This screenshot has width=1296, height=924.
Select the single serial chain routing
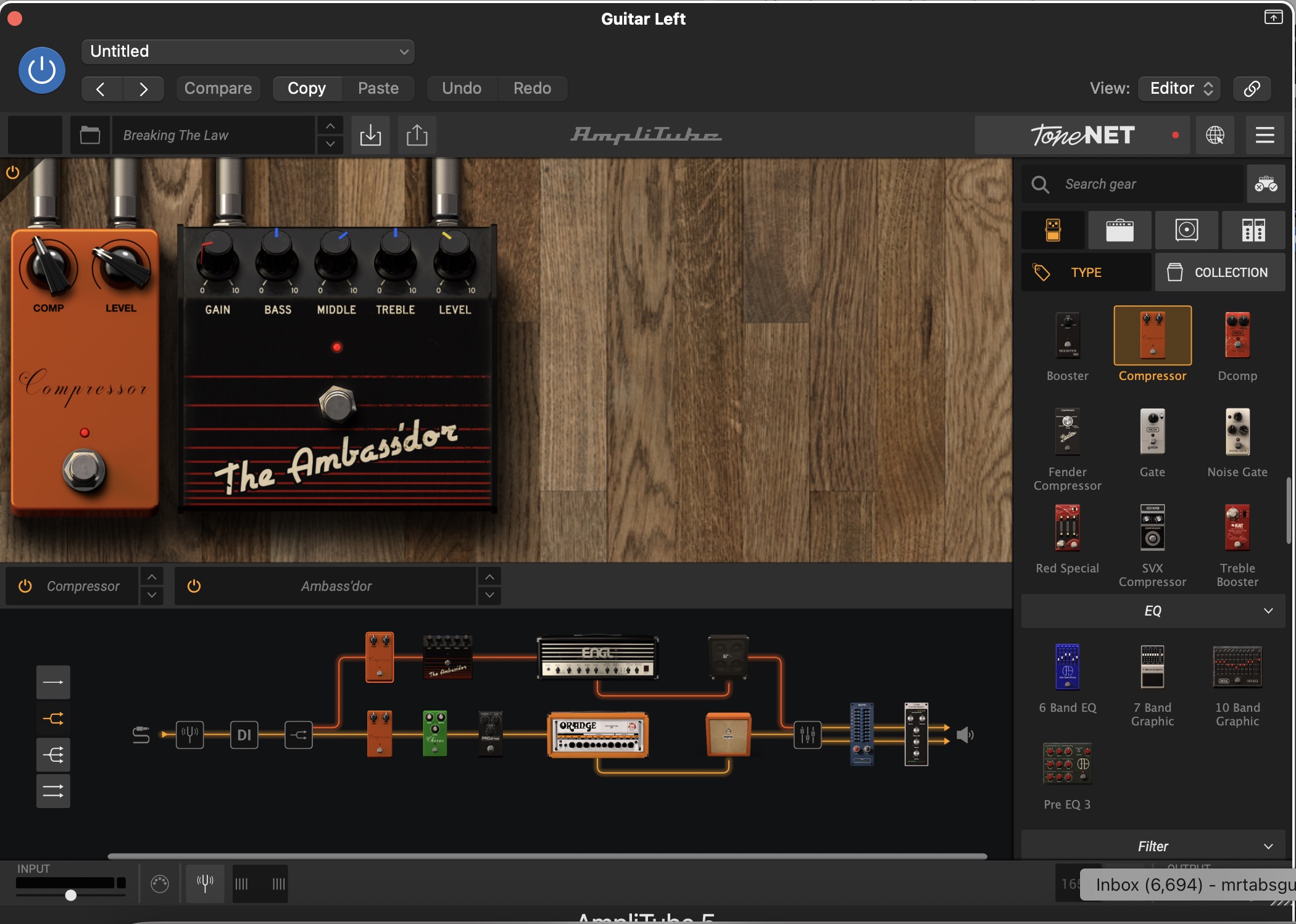coord(53,682)
